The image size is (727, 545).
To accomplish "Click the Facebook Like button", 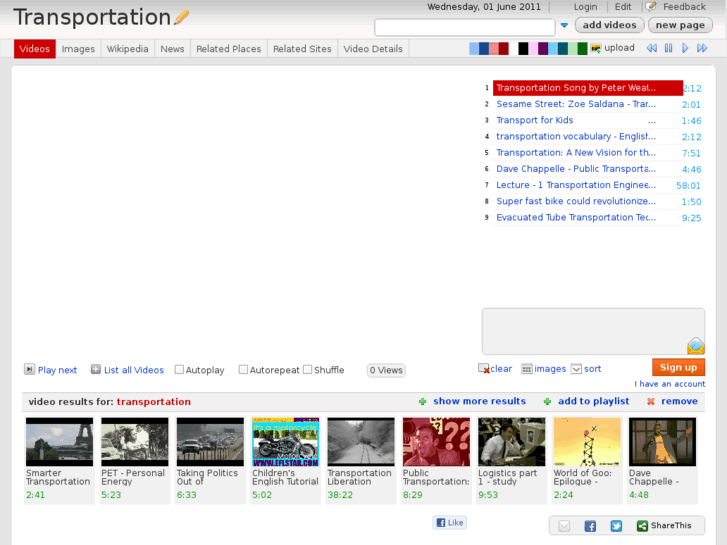I will (450, 523).
